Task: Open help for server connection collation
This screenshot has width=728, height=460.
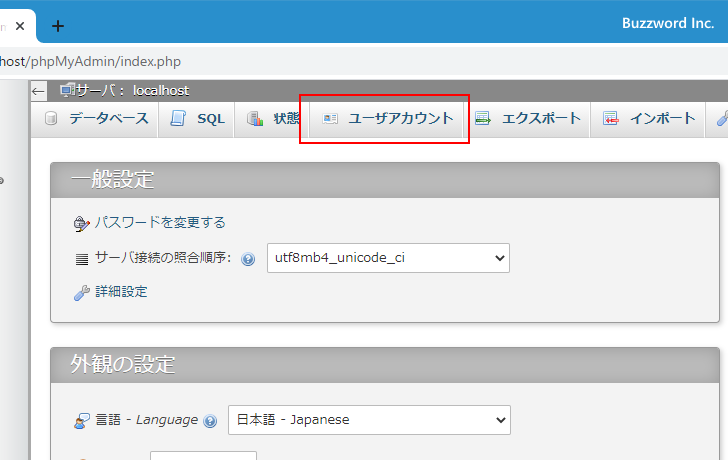Action: [x=248, y=259]
